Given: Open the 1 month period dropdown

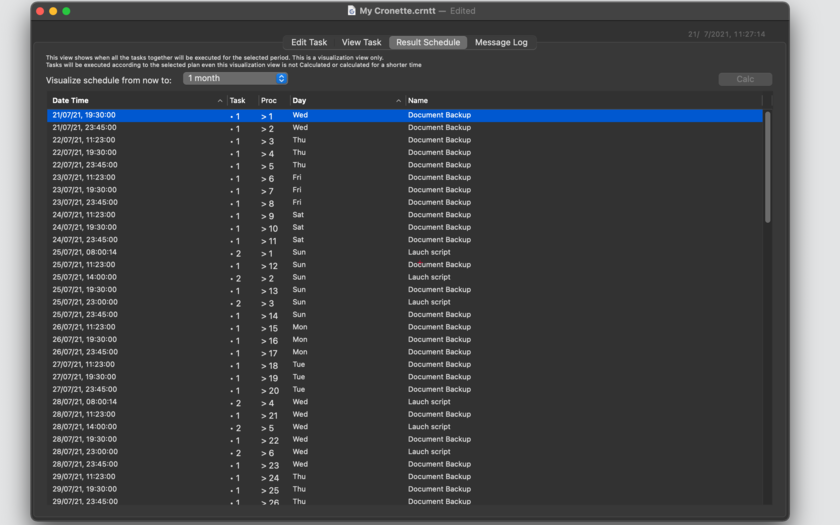Looking at the screenshot, I should click(235, 78).
